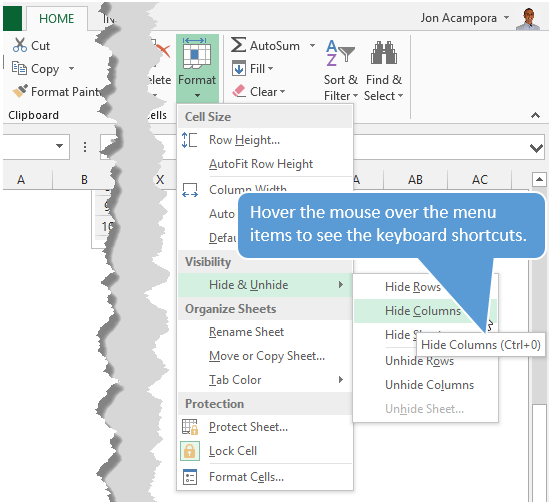Click the Row Height icon
This screenshot has height=502, width=549.
point(189,140)
